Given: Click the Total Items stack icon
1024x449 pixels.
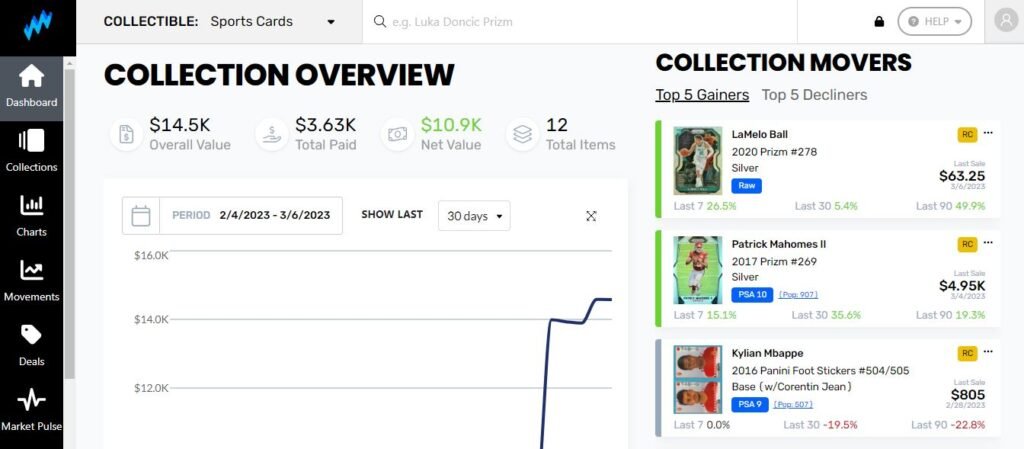Looking at the screenshot, I should point(522,134).
